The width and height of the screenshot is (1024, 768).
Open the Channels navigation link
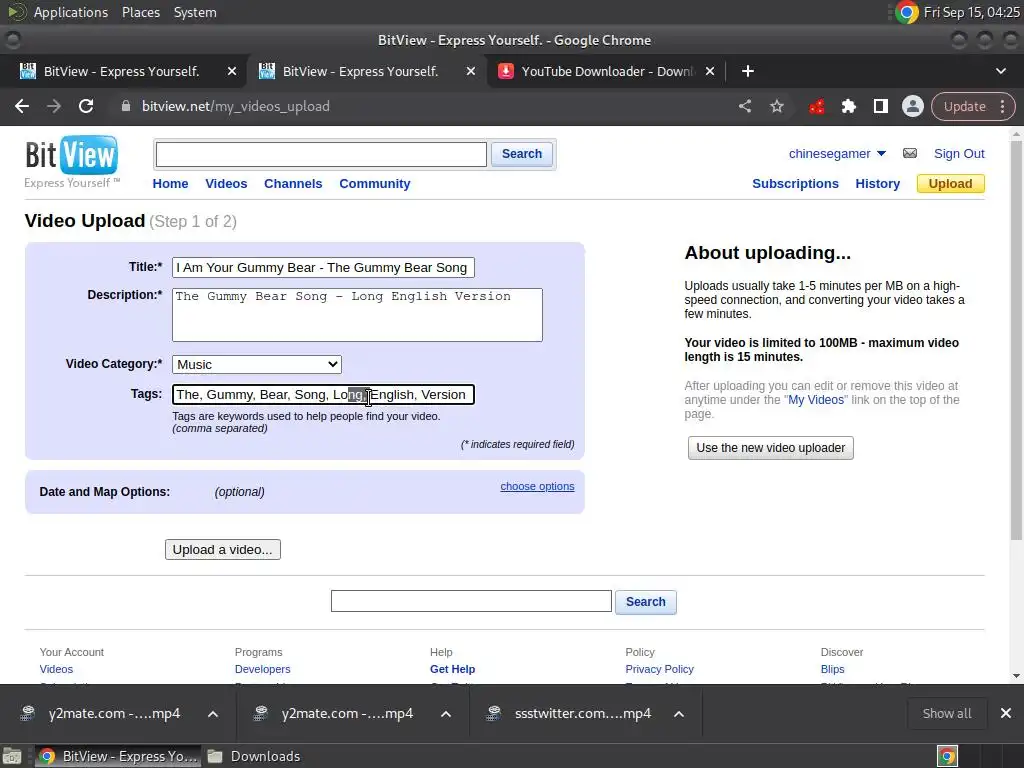[x=293, y=184]
